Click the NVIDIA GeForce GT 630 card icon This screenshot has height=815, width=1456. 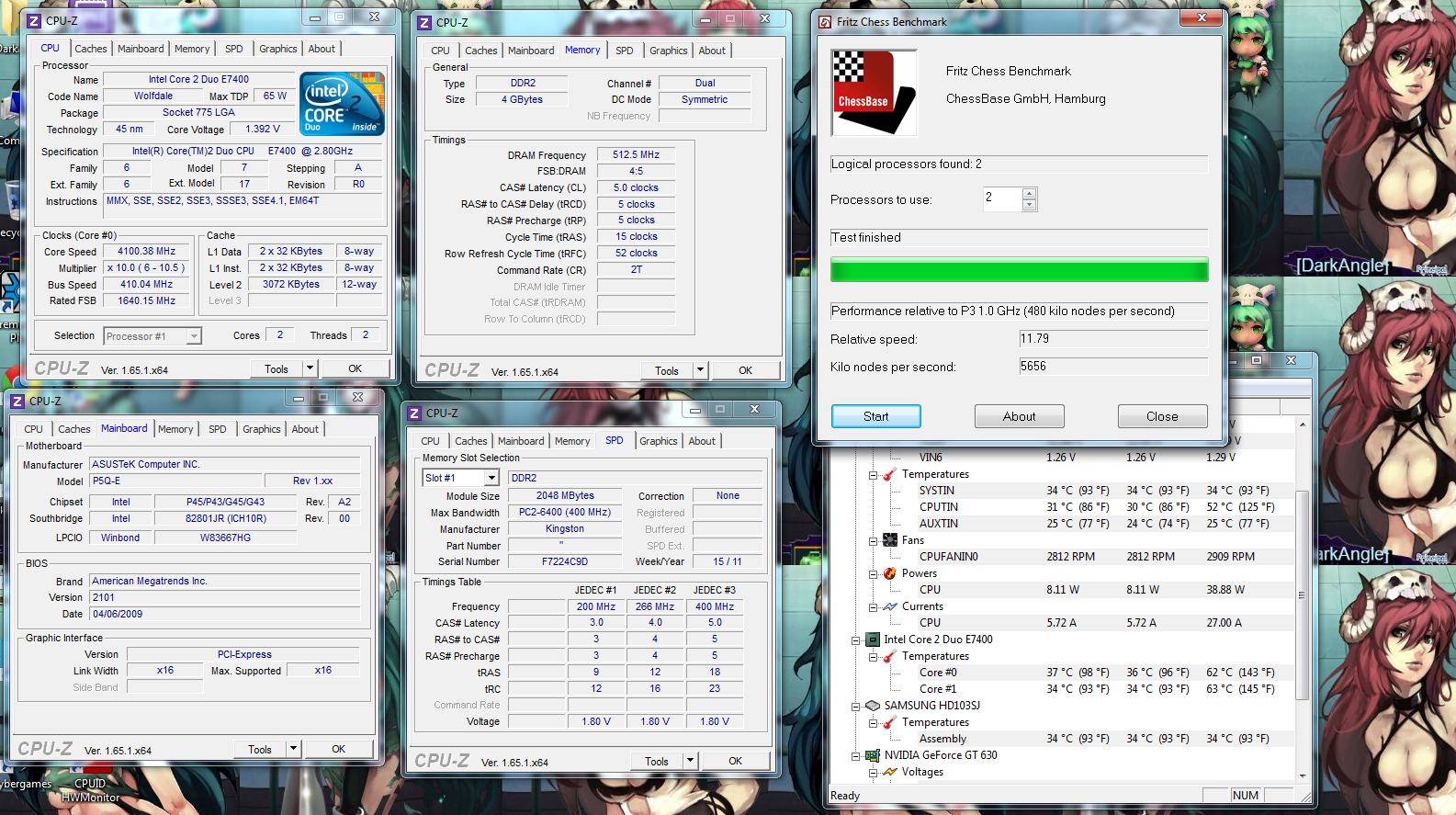click(872, 755)
